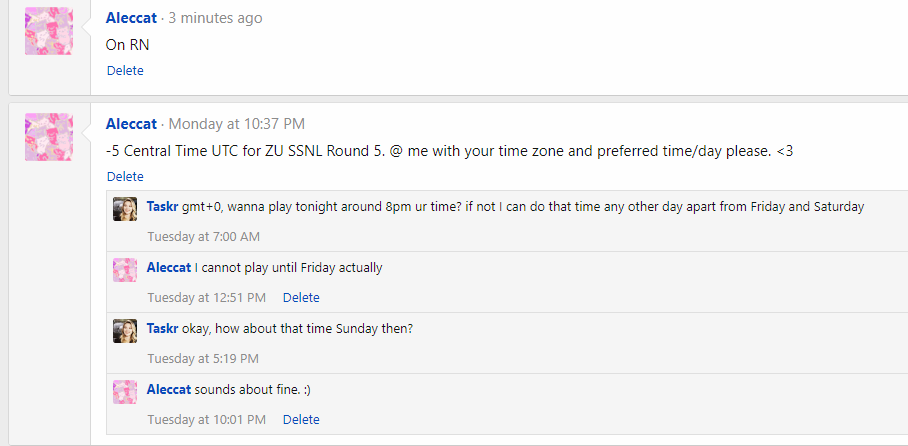Delete the "I cannot play until Friday" comment
This screenshot has height=446, width=908.
(301, 297)
